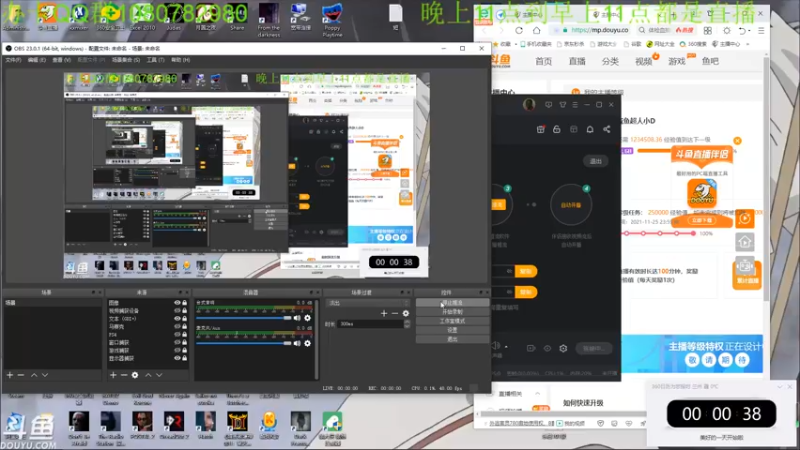Reload page in the browser window
Screen dimensions: 800x450
point(519,30)
